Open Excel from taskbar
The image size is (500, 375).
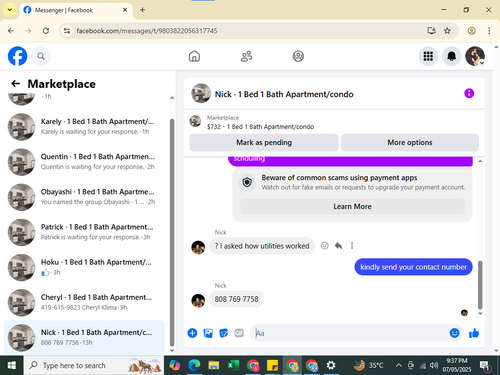[233, 365]
